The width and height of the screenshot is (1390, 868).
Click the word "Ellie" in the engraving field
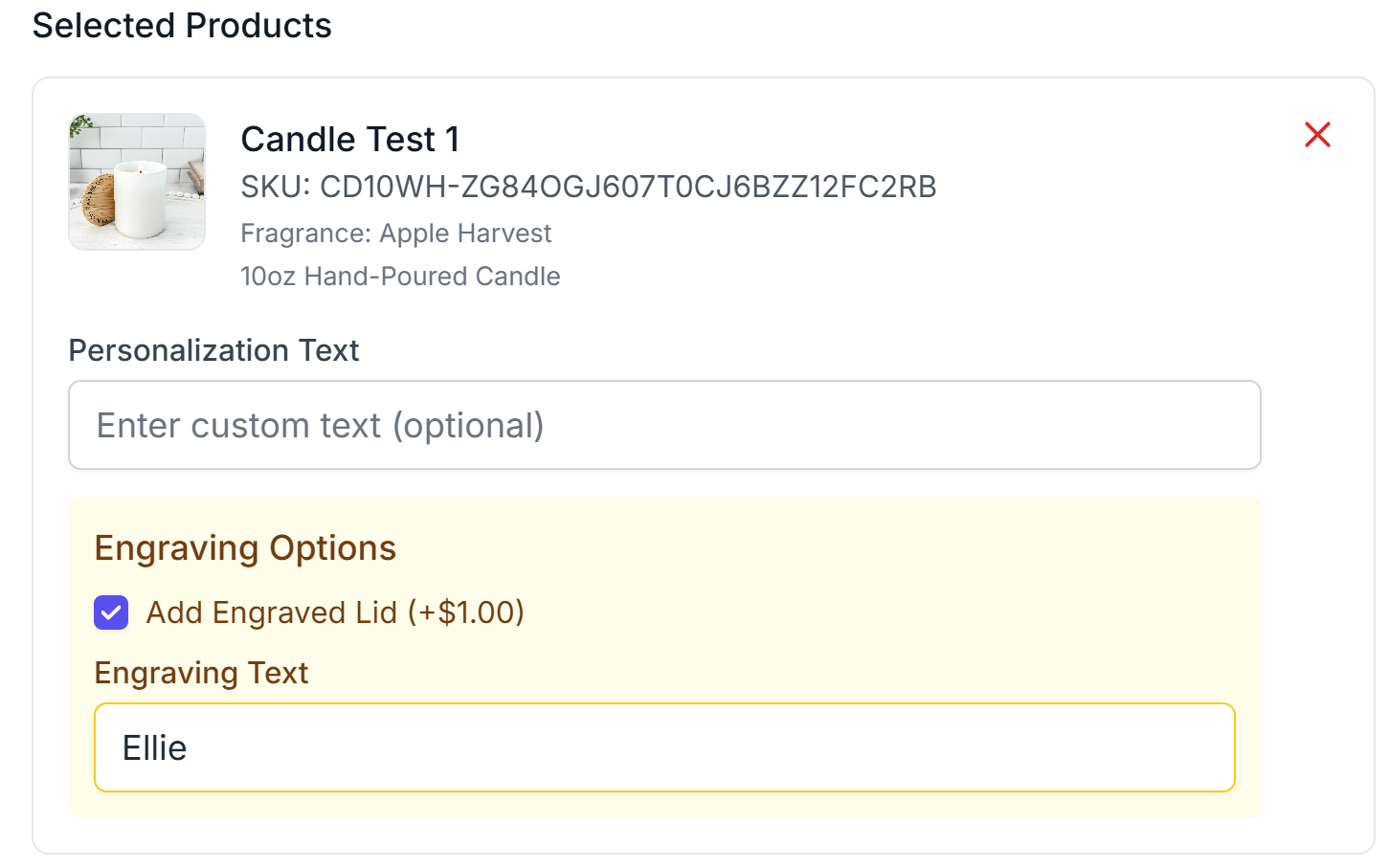click(154, 748)
